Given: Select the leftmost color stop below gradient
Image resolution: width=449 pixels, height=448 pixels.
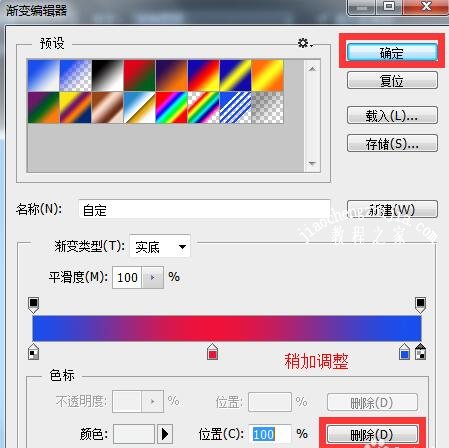Looking at the screenshot, I should point(33,352).
